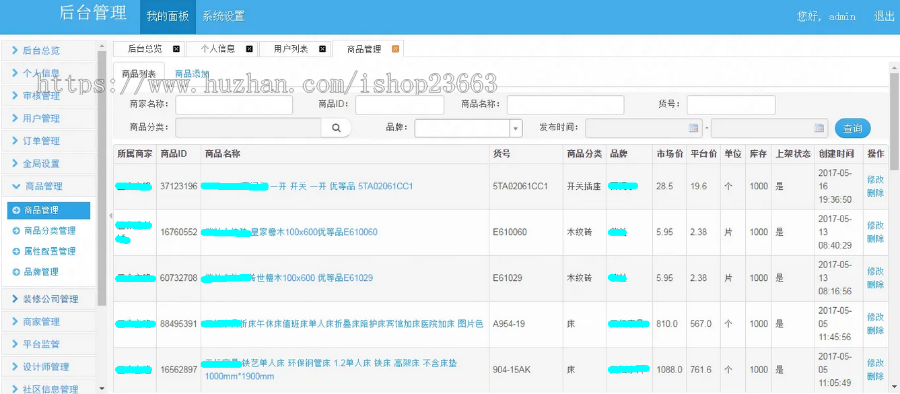Click 退出 to log out
The image size is (900, 394).
(x=884, y=16)
